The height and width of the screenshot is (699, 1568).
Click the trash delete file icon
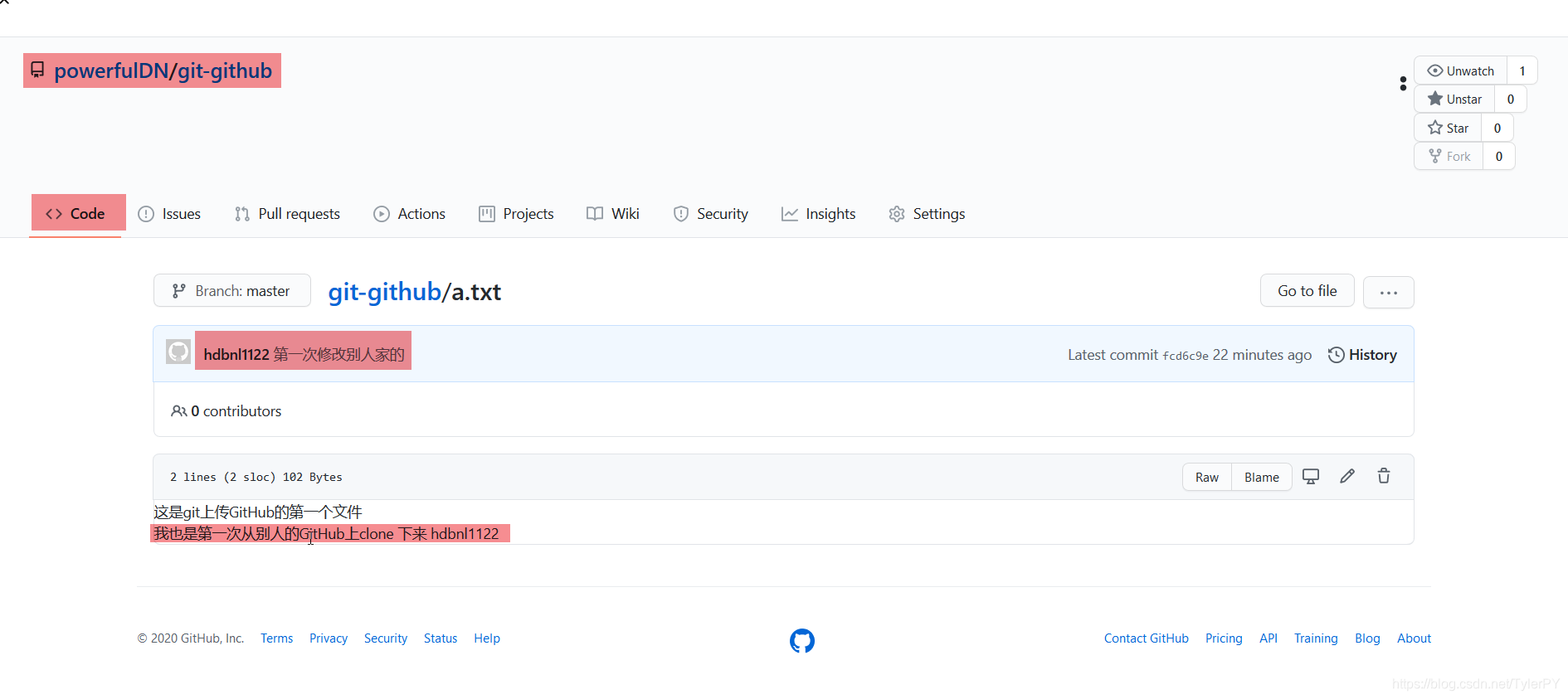coord(1384,476)
